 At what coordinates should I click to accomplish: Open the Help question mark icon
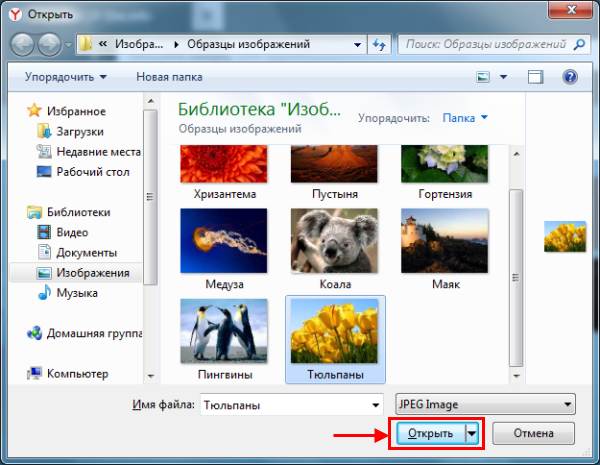point(570,77)
